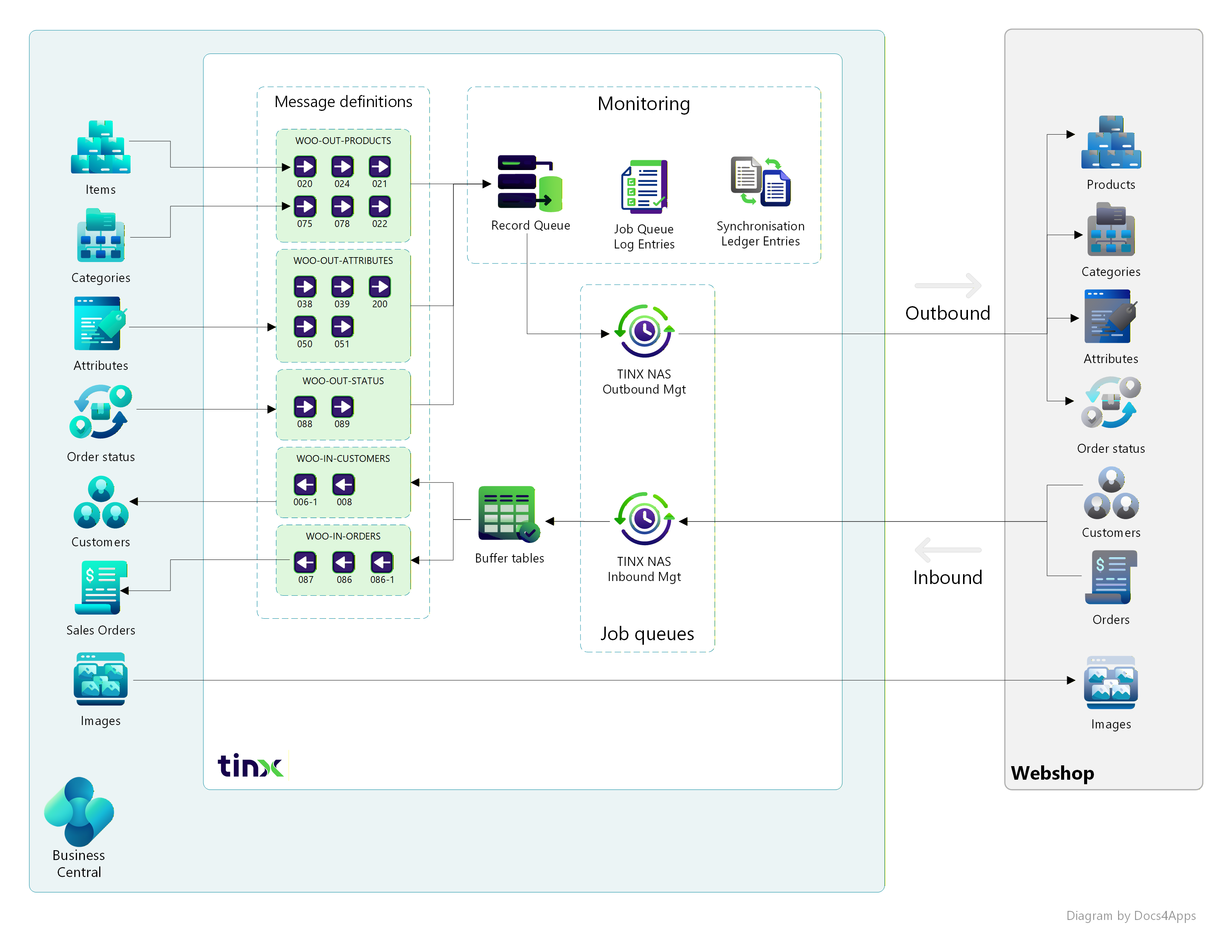The width and height of the screenshot is (1232, 952).
Task: Click the "Record Queue" label text
Action: click(530, 225)
